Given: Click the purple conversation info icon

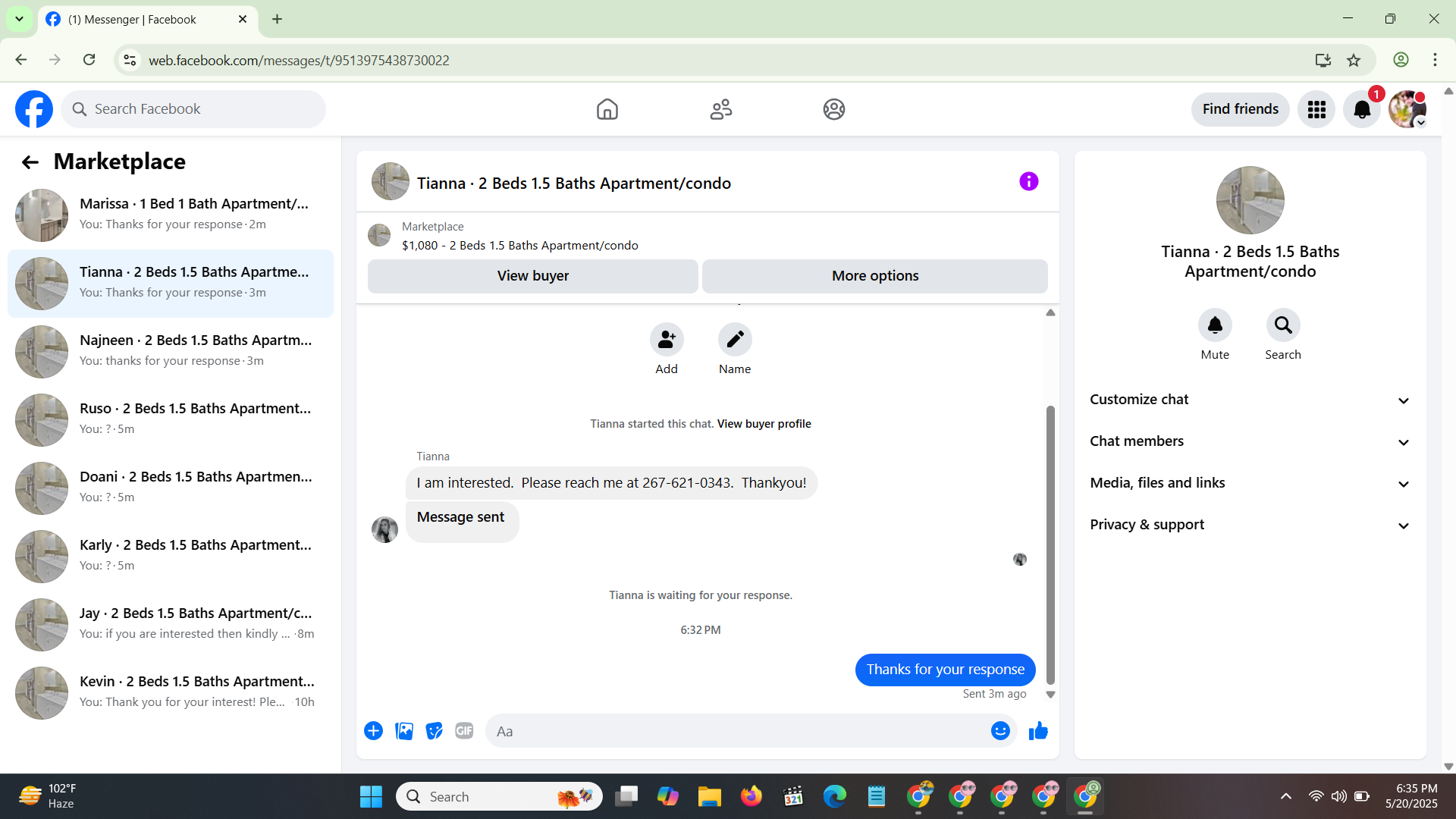Looking at the screenshot, I should (x=1028, y=182).
